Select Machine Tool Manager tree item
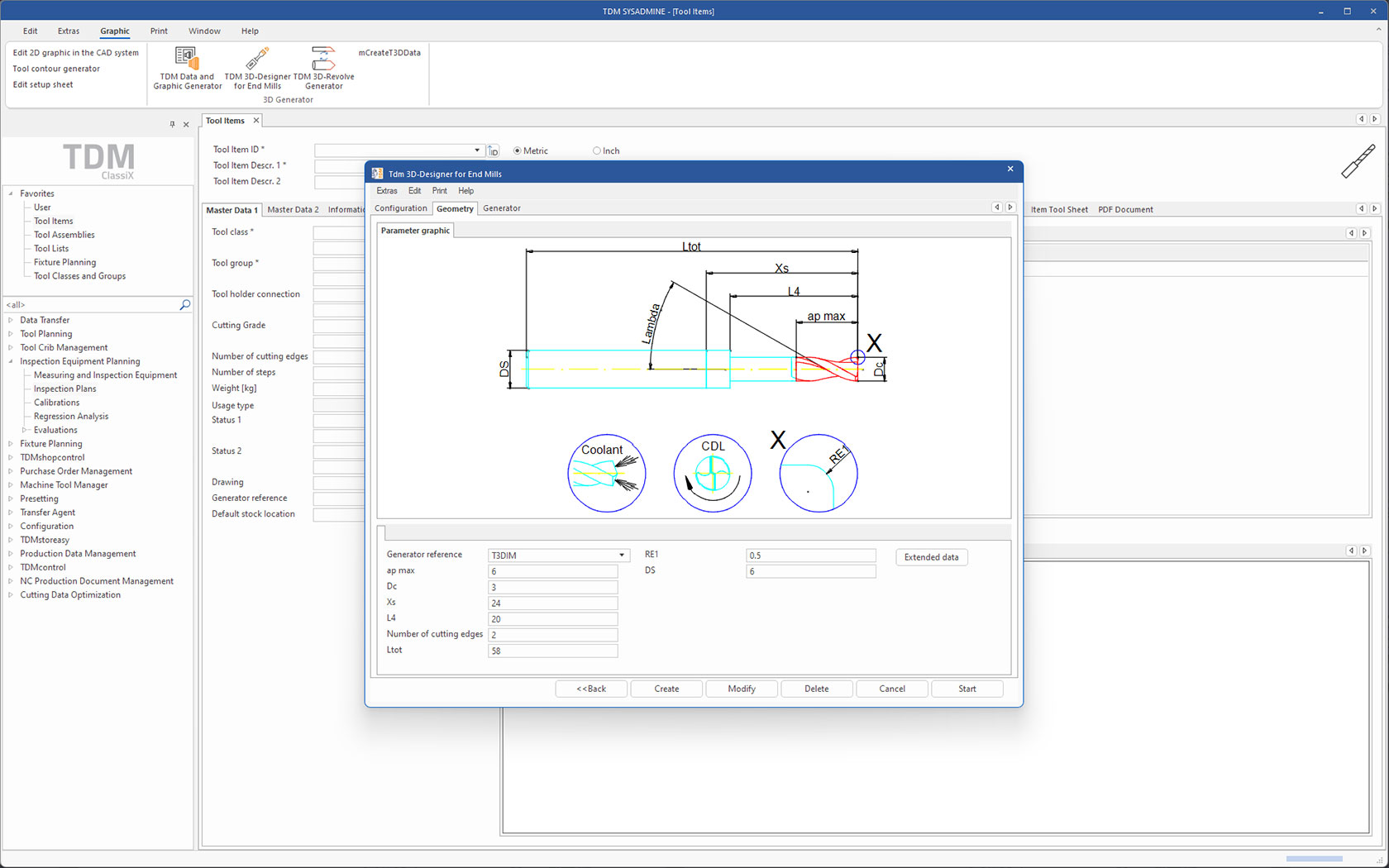Viewport: 1389px width, 868px height. (64, 485)
